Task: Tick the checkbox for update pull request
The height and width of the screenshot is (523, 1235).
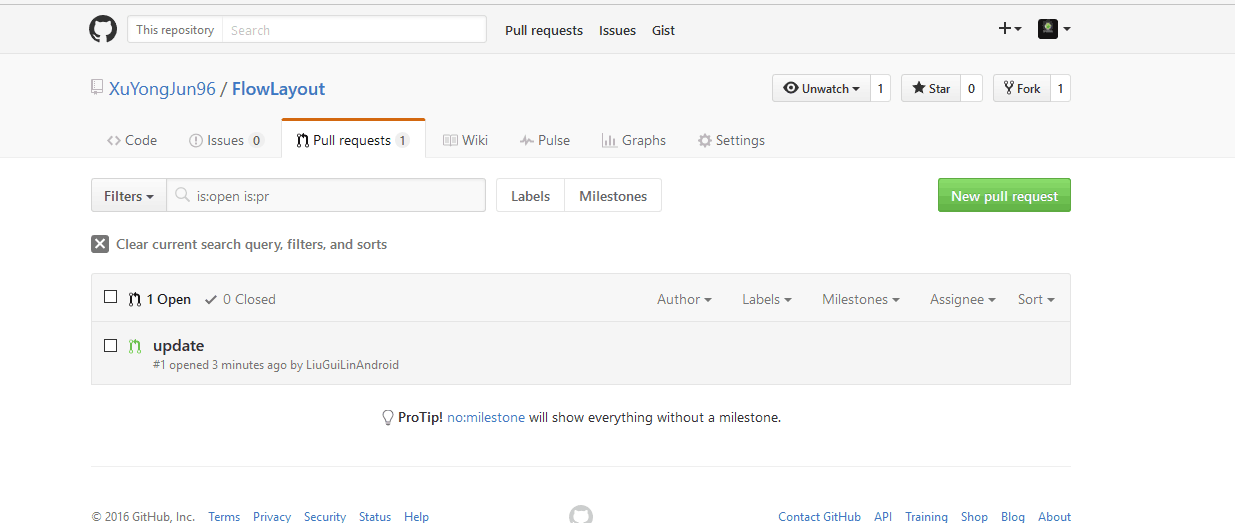Action: (111, 346)
